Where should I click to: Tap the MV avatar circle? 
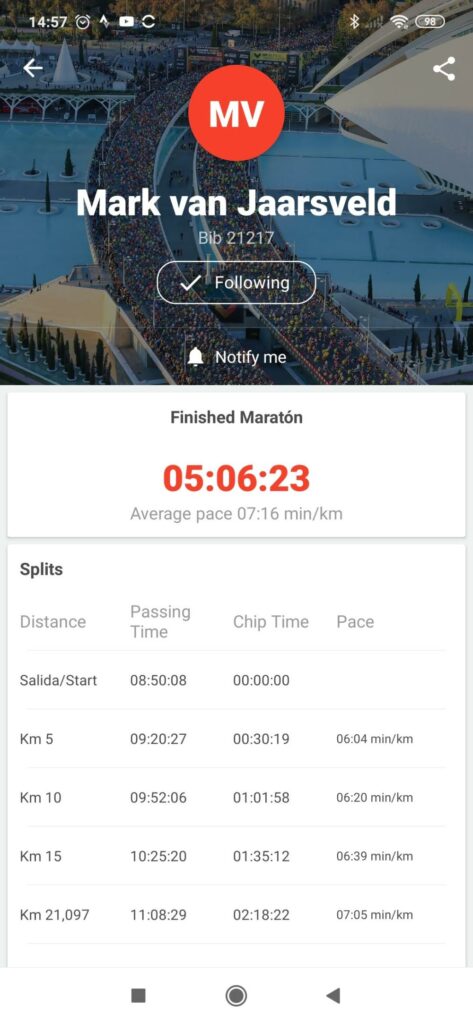tap(236, 113)
